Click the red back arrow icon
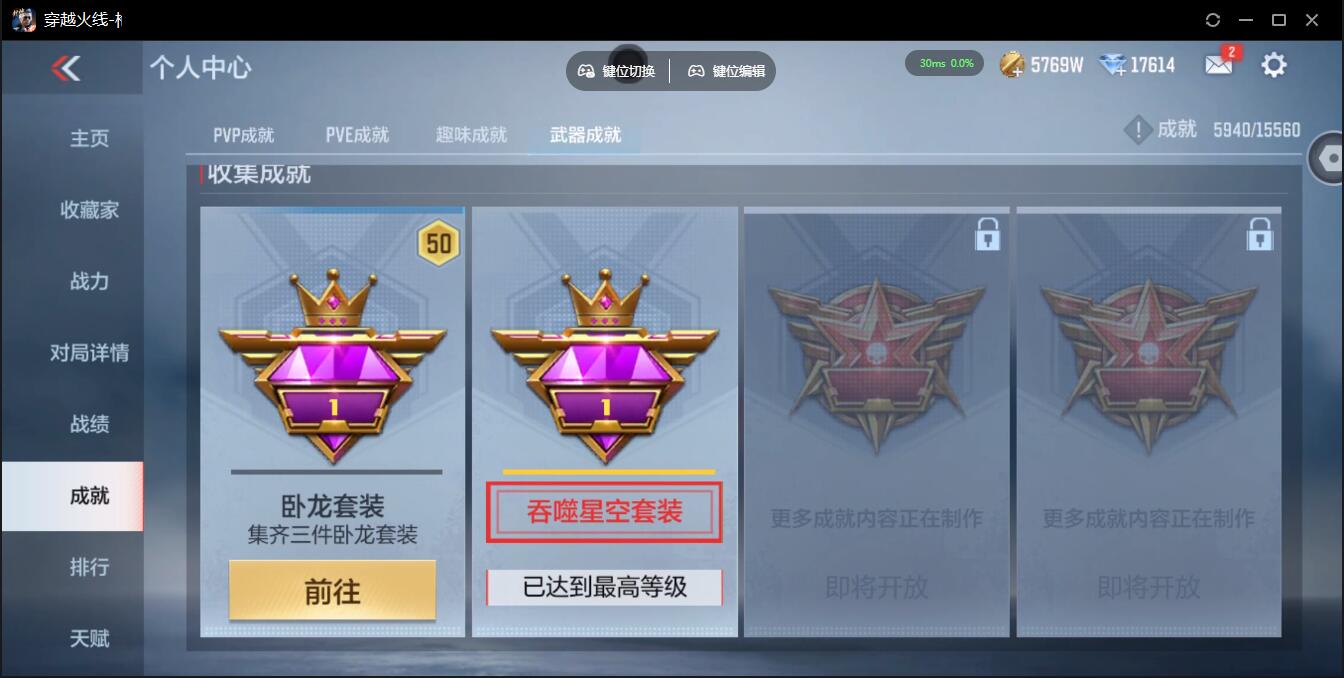Viewport: 1344px width, 678px height. click(x=66, y=68)
